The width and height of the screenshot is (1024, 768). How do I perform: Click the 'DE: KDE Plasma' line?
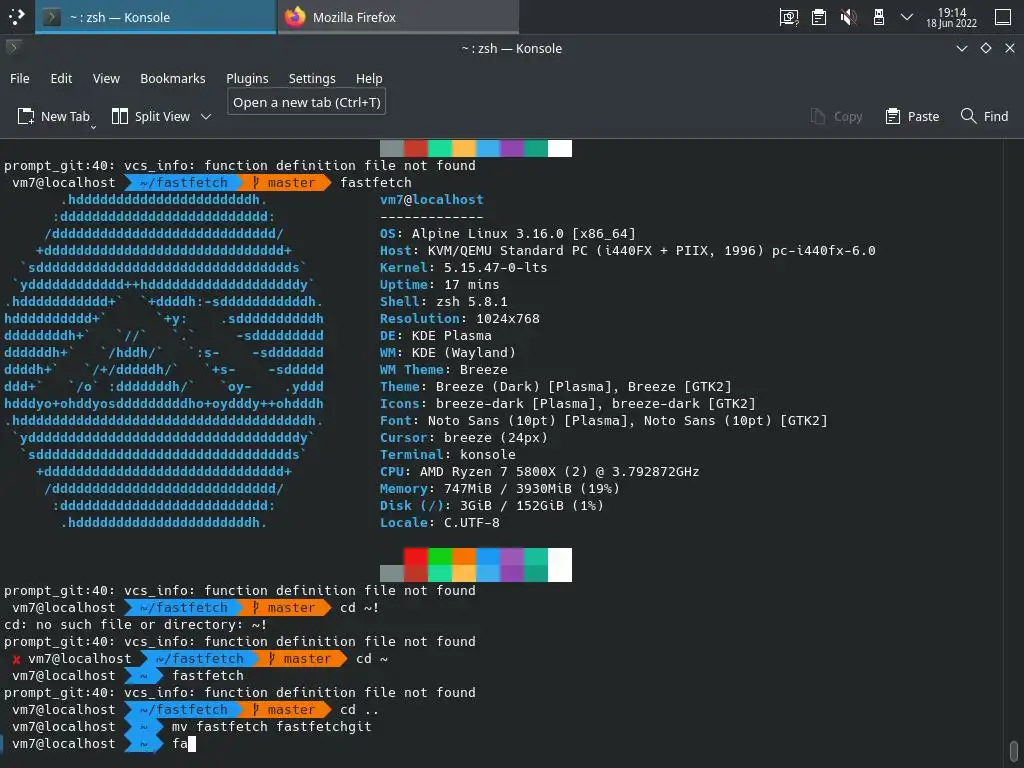tap(436, 335)
